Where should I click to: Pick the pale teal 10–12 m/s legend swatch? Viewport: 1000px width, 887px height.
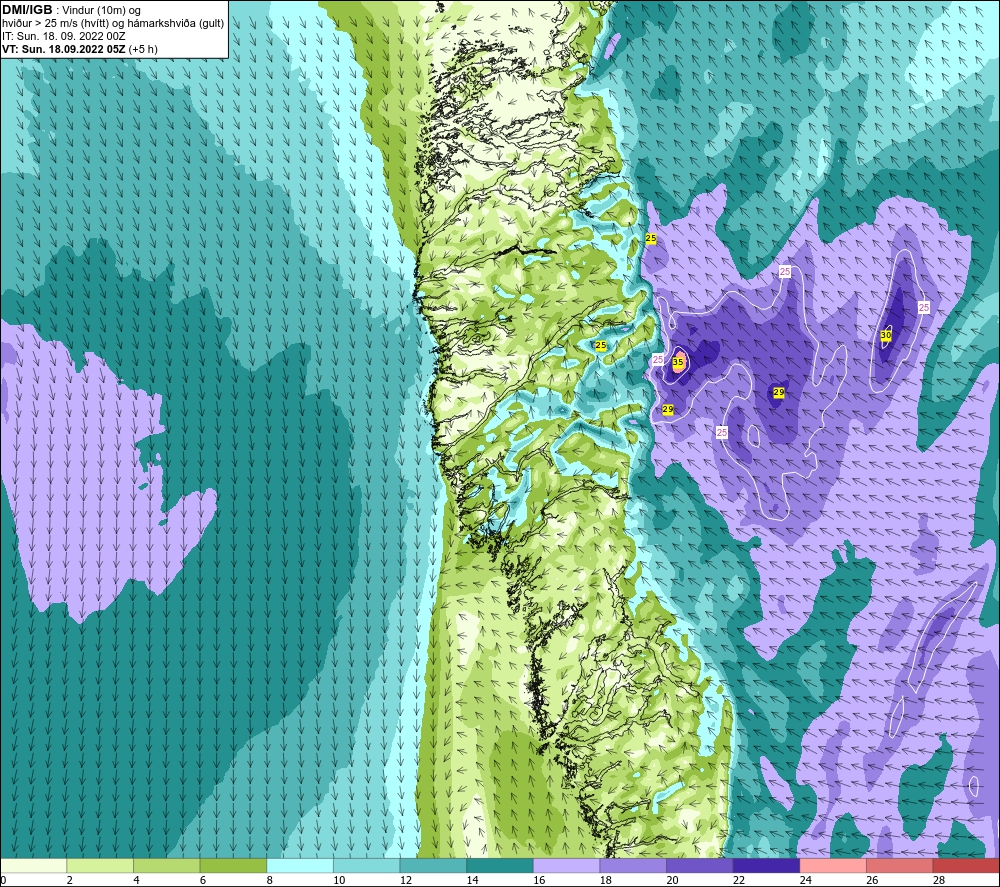[367, 865]
